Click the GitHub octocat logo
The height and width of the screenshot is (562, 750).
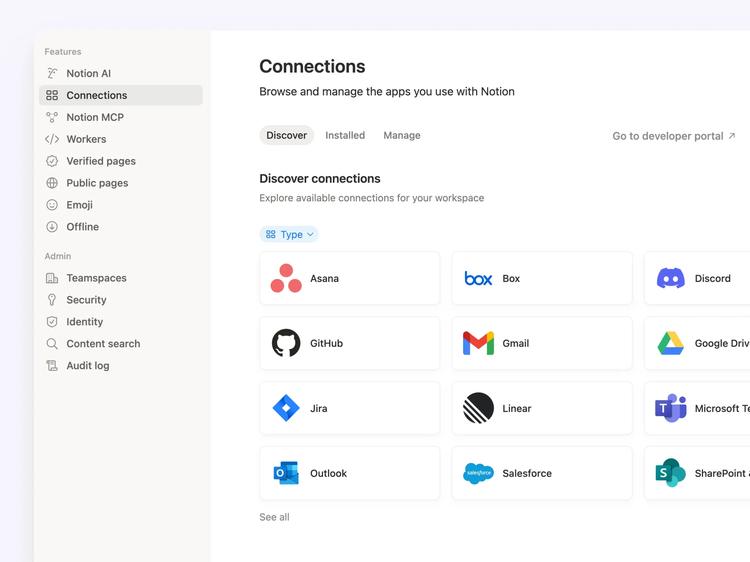tap(286, 343)
